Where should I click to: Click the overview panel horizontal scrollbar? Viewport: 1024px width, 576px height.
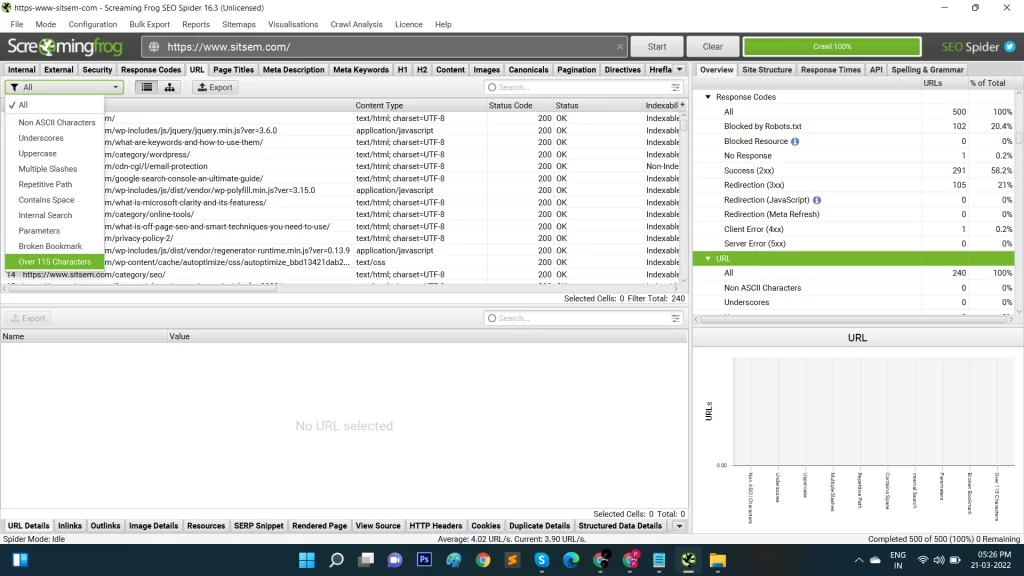pyautogui.click(x=854, y=319)
